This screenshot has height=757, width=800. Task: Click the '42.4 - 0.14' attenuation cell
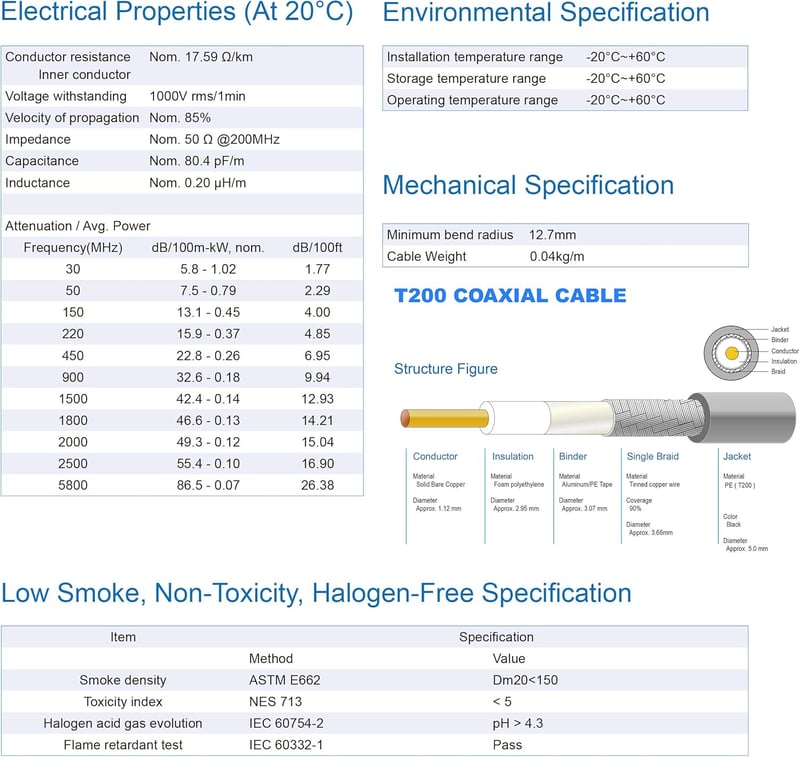click(208, 399)
